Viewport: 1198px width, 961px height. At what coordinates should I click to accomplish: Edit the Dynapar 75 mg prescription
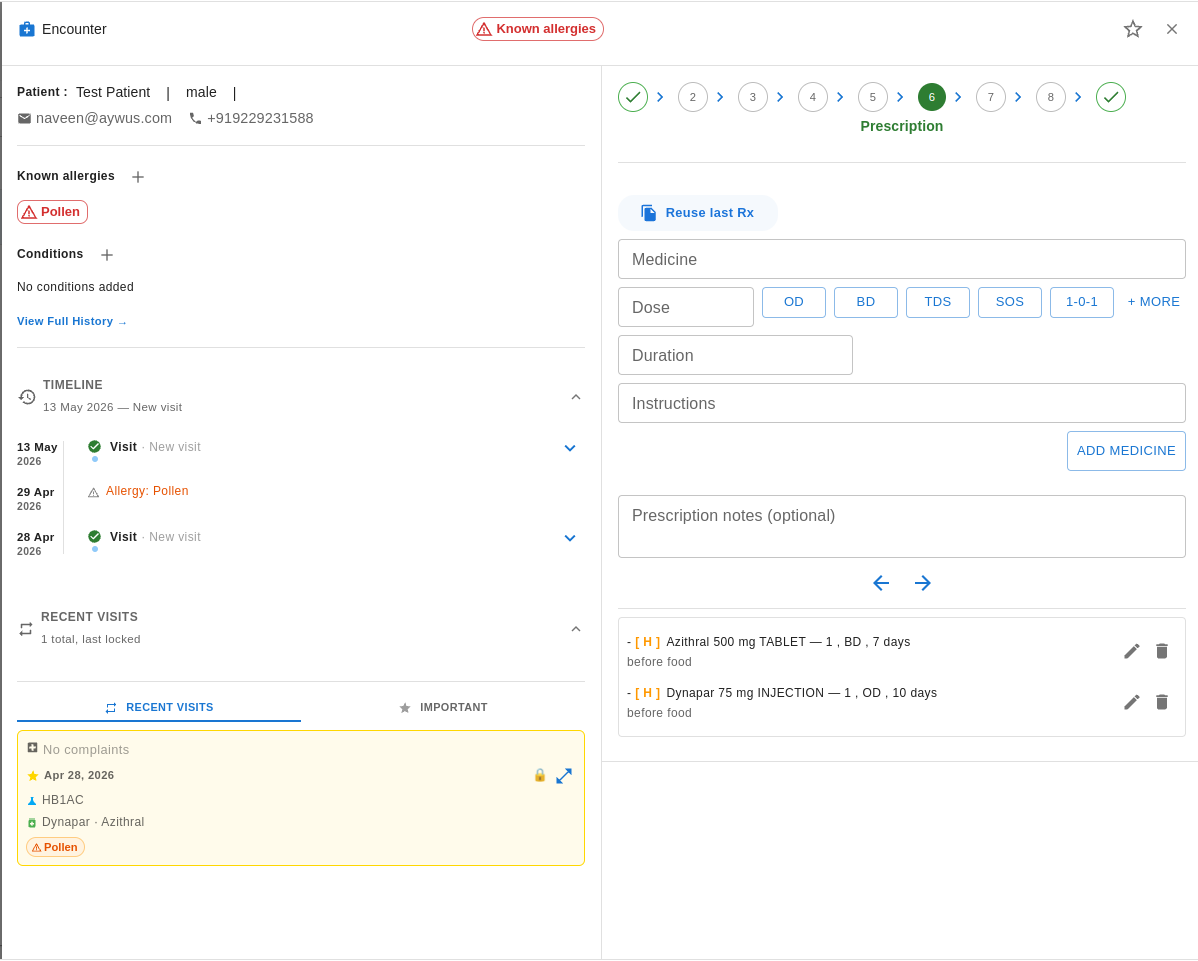[x=1132, y=702]
